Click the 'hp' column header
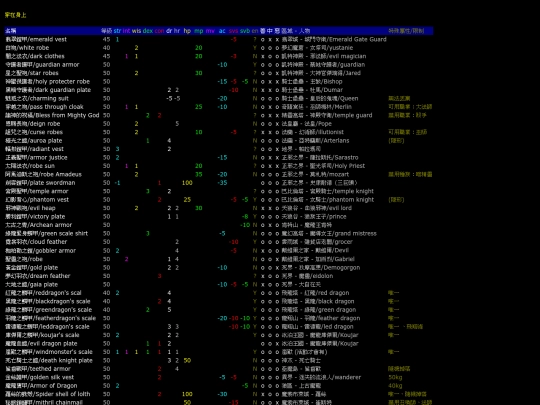This screenshot has height=405, width=540. 187,31
